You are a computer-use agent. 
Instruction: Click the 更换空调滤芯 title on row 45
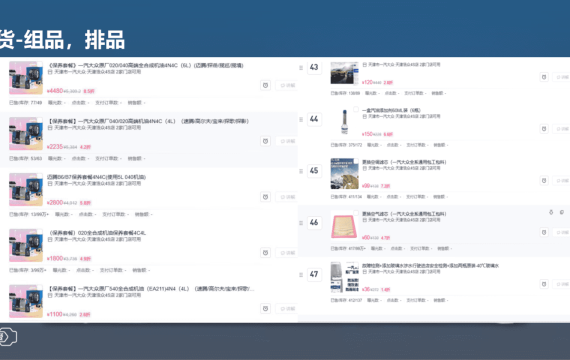(404, 162)
